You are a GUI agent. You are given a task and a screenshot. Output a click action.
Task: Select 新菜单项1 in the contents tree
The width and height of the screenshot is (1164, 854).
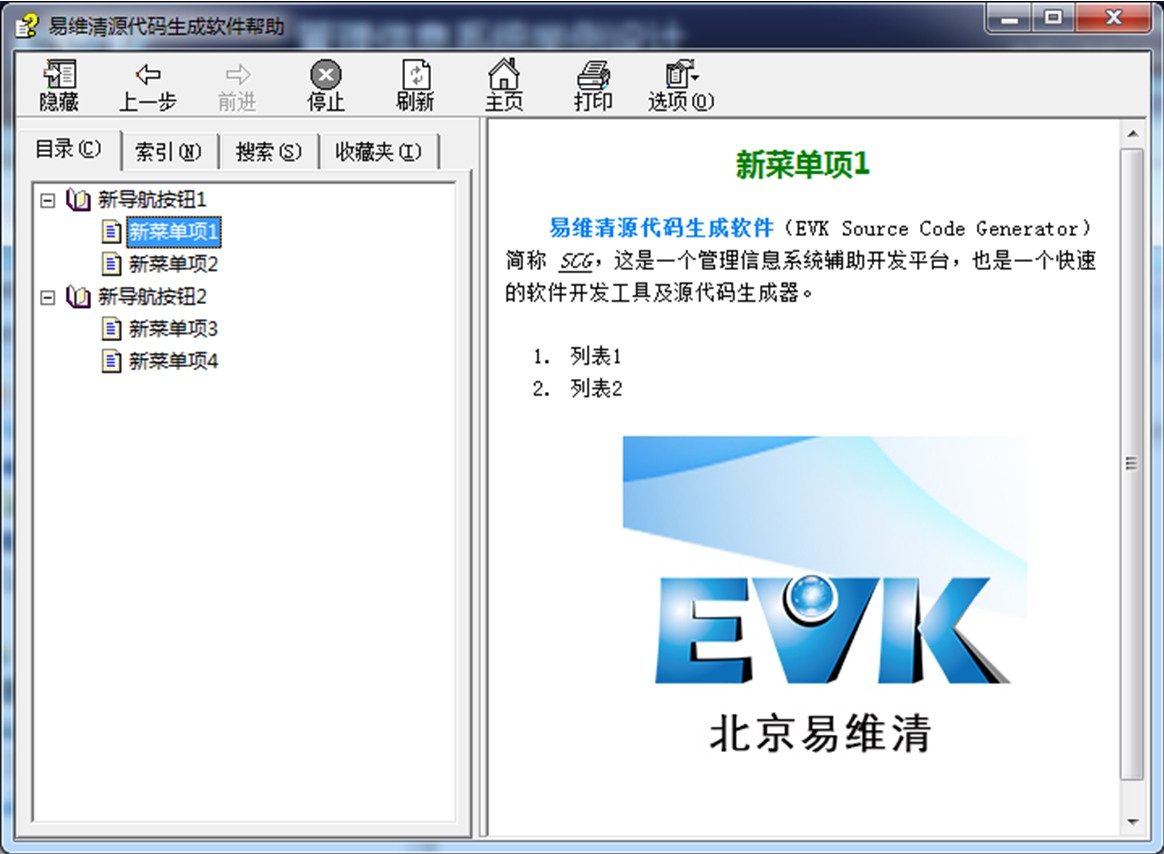(174, 232)
